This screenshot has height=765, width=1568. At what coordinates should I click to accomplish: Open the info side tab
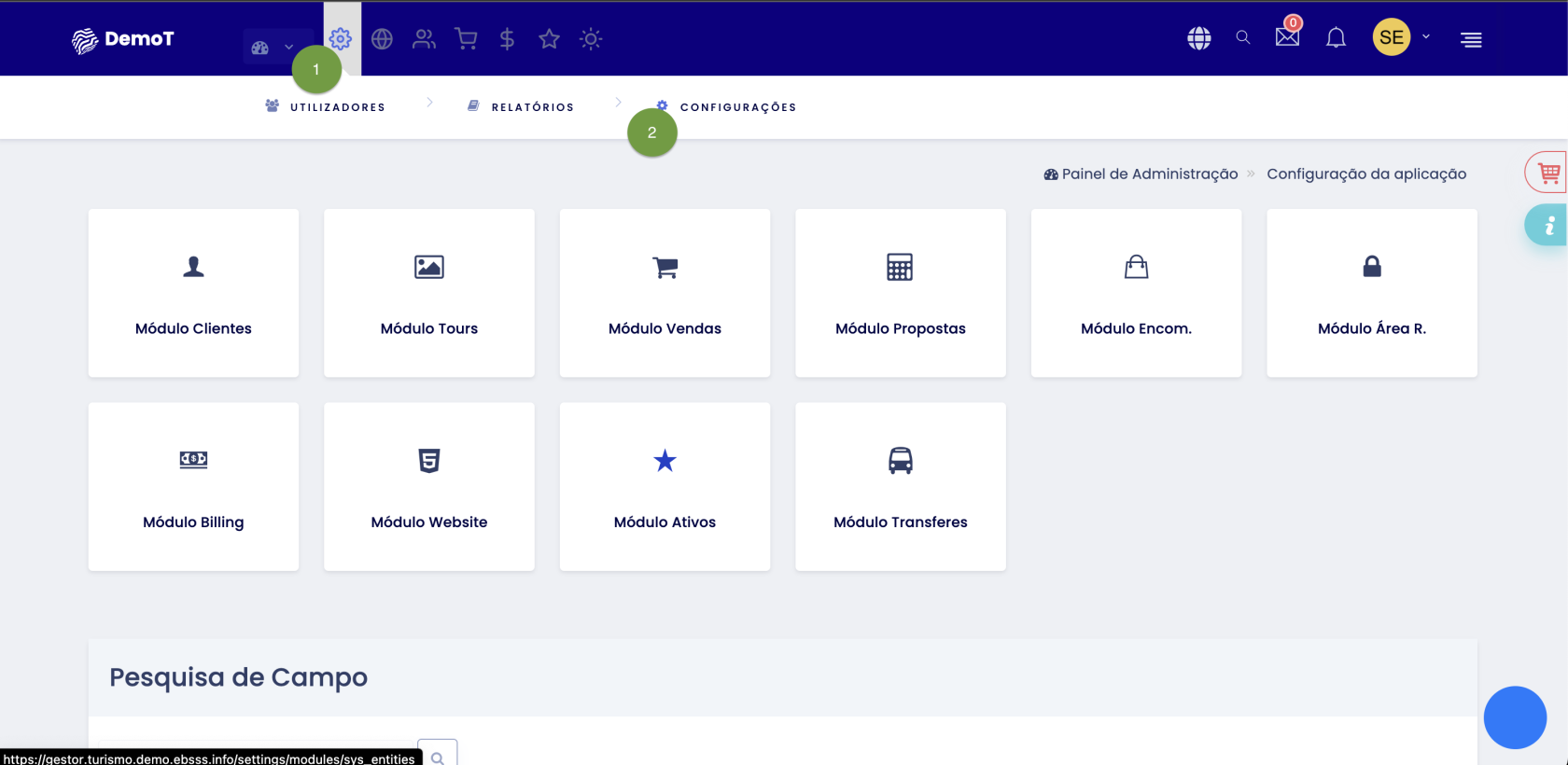click(1547, 225)
